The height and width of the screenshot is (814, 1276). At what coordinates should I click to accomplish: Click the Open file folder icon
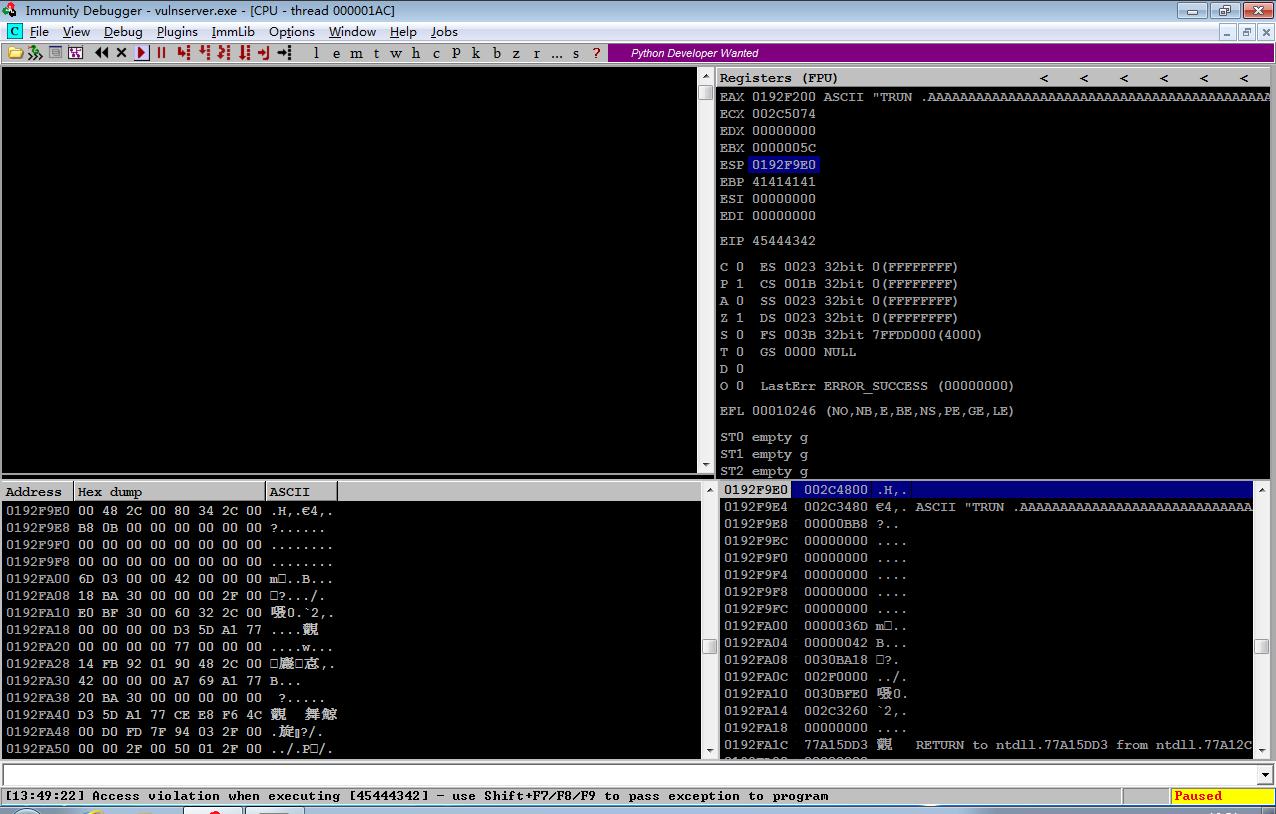pyautogui.click(x=15, y=53)
